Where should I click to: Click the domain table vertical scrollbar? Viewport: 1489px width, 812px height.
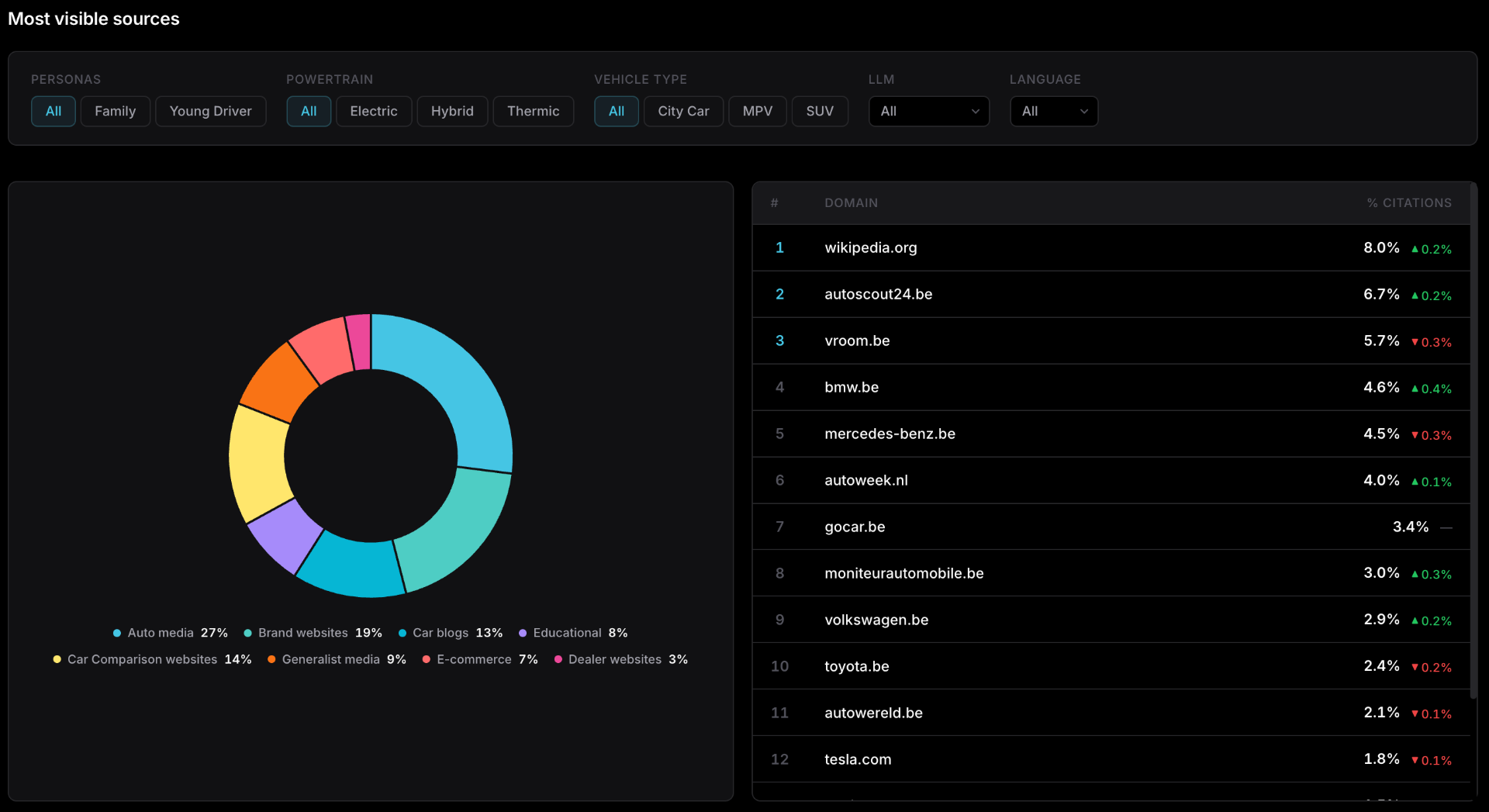[1473, 441]
